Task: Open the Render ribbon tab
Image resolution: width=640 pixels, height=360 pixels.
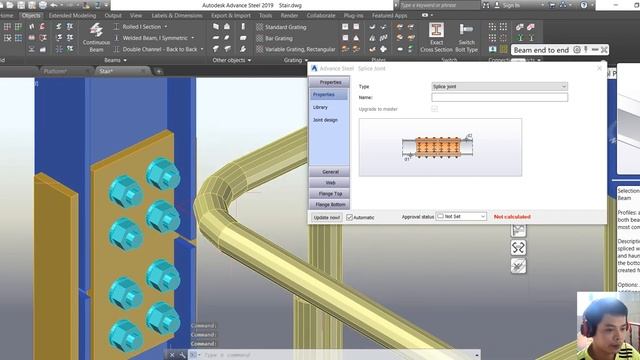Action: point(289,16)
